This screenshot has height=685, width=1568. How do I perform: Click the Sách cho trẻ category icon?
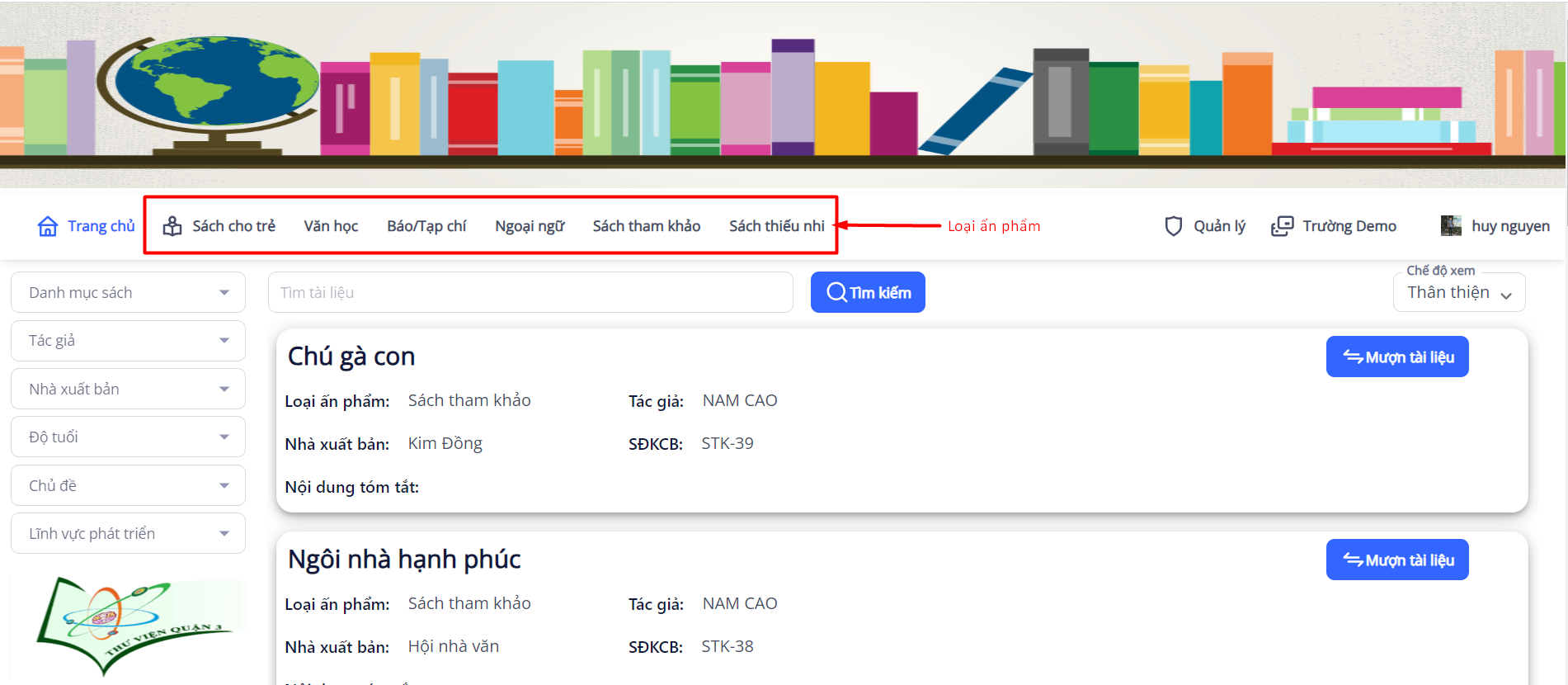coord(172,226)
